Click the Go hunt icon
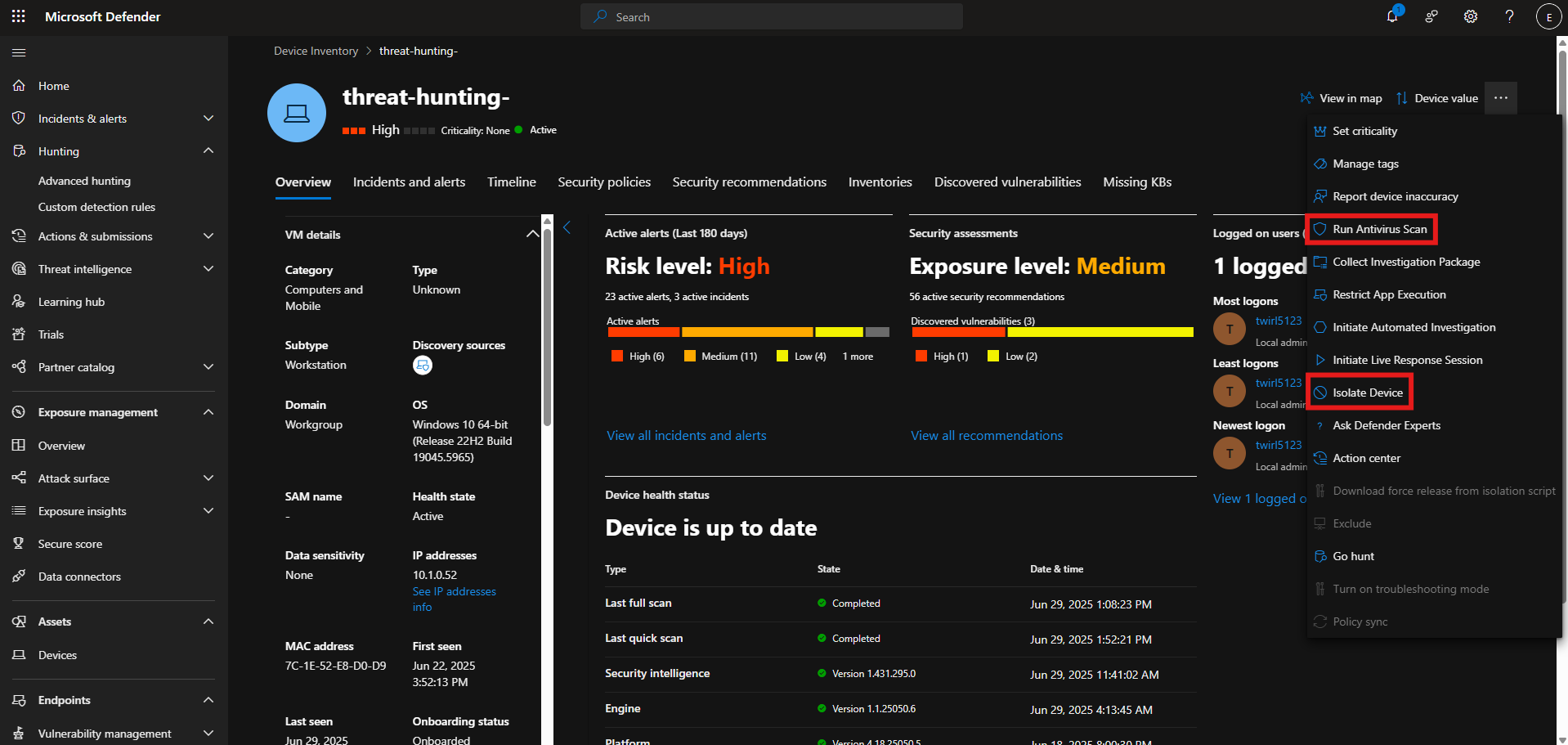The width and height of the screenshot is (1568, 745). tap(1319, 556)
